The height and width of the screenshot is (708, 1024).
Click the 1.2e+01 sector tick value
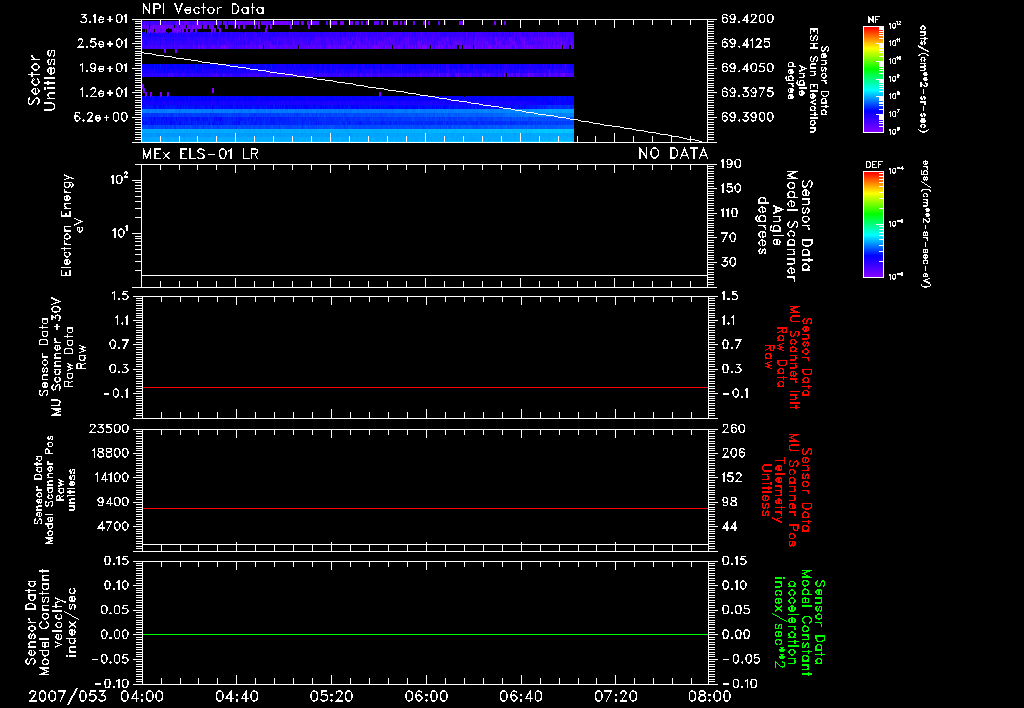tap(103, 93)
